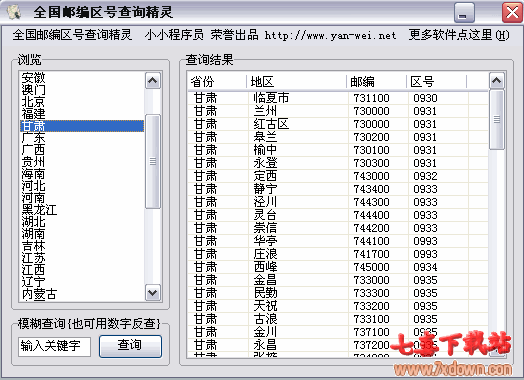Select 内蒙古 in province list
Image resolution: width=524 pixels, height=380 pixels.
coord(82,294)
